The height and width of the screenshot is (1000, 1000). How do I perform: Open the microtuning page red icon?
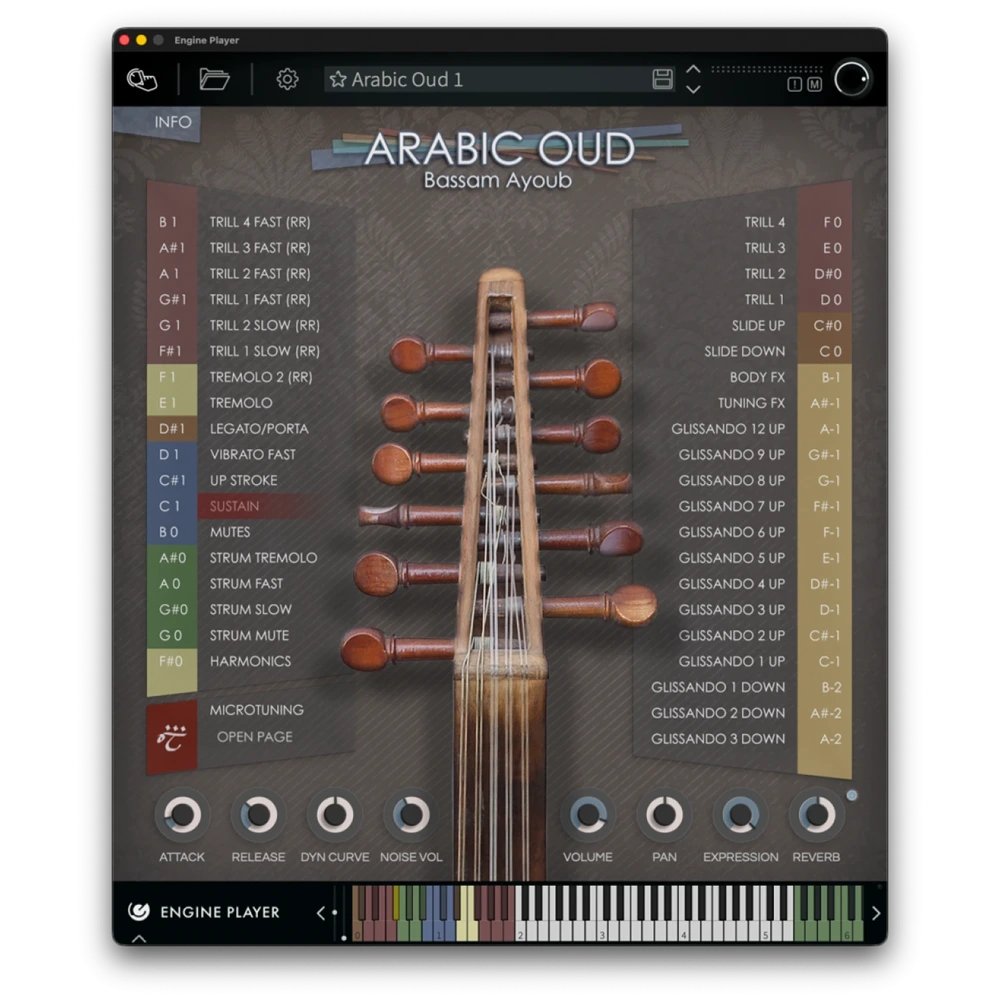pyautogui.click(x=172, y=738)
